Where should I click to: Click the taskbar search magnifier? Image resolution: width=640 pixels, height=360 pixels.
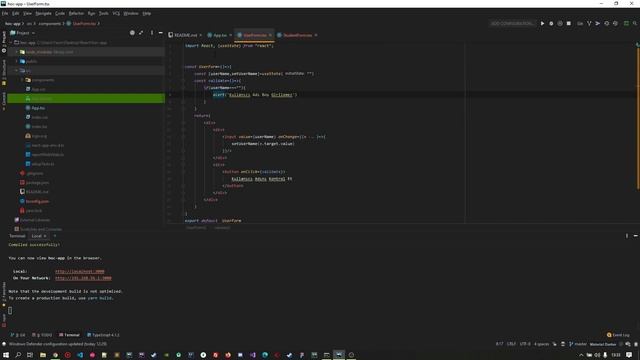[x=18, y=355]
